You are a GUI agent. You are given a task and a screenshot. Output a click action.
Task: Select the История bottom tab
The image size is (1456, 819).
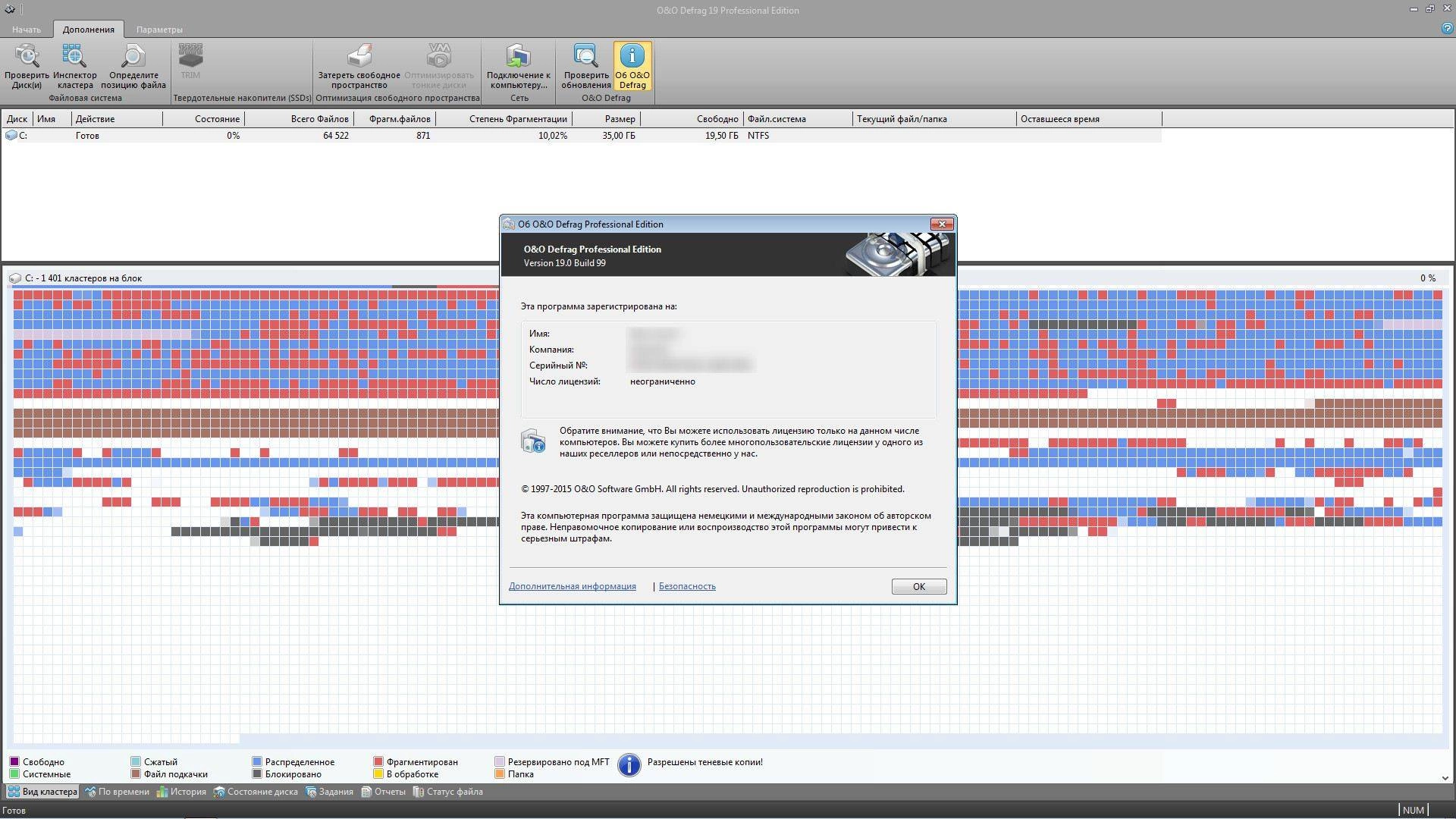[181, 792]
